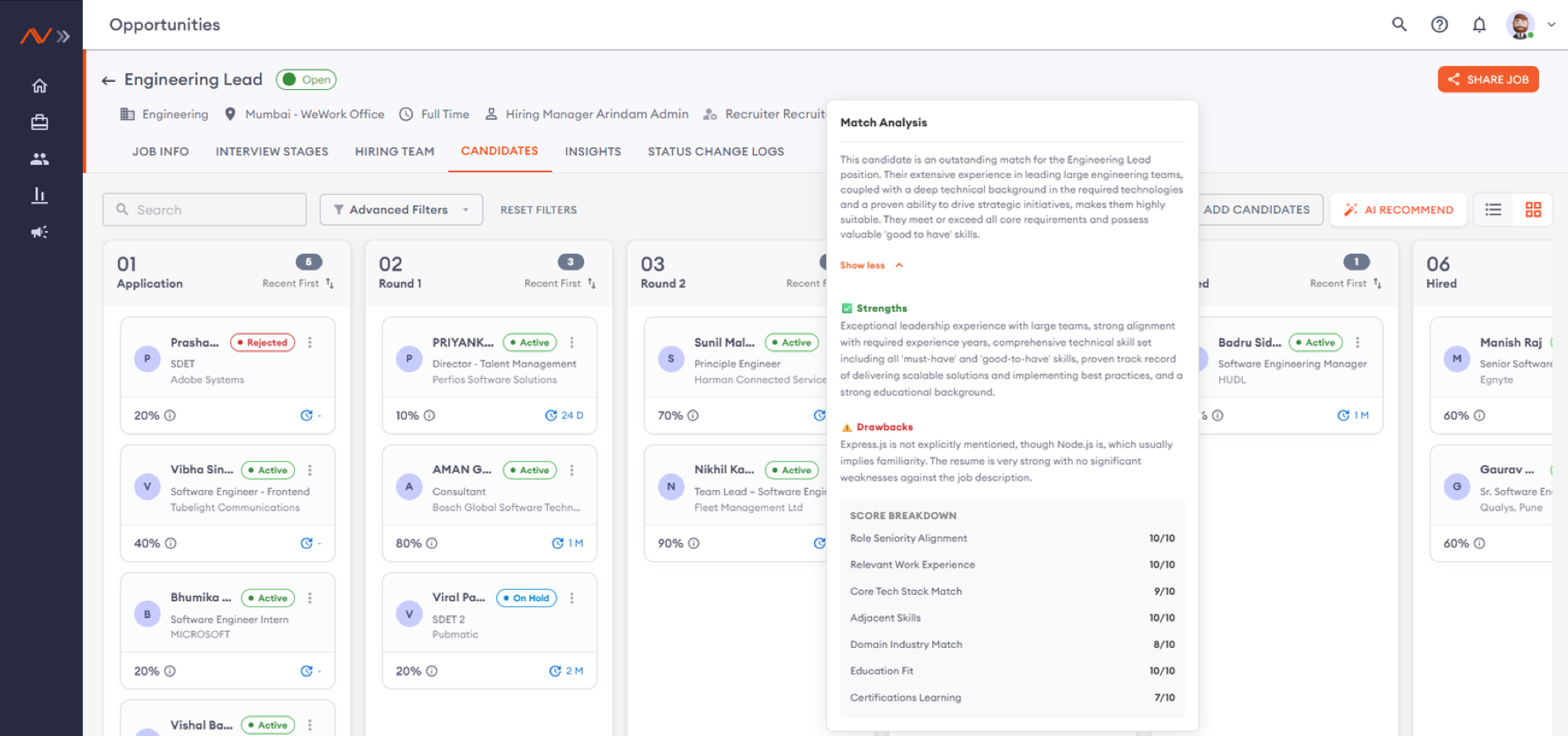This screenshot has width=1568, height=736.
Task: Click the AI RECOMMEND button
Action: [x=1399, y=210]
